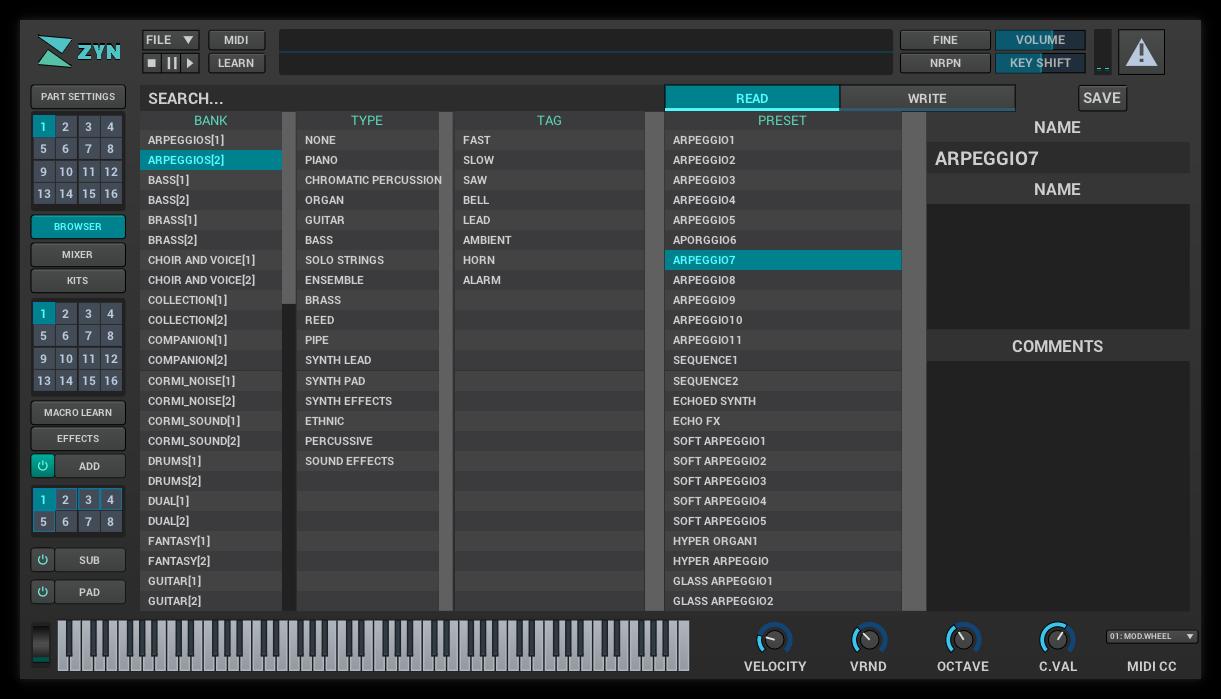Turn the VRND knob
This screenshot has width=1221, height=699.
click(x=868, y=638)
